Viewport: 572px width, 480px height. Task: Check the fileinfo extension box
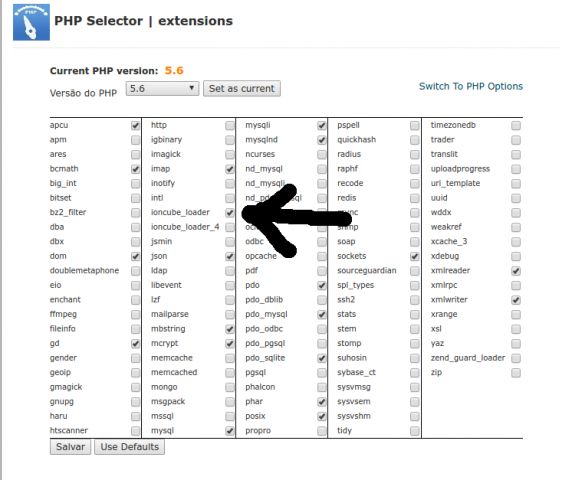(135, 329)
